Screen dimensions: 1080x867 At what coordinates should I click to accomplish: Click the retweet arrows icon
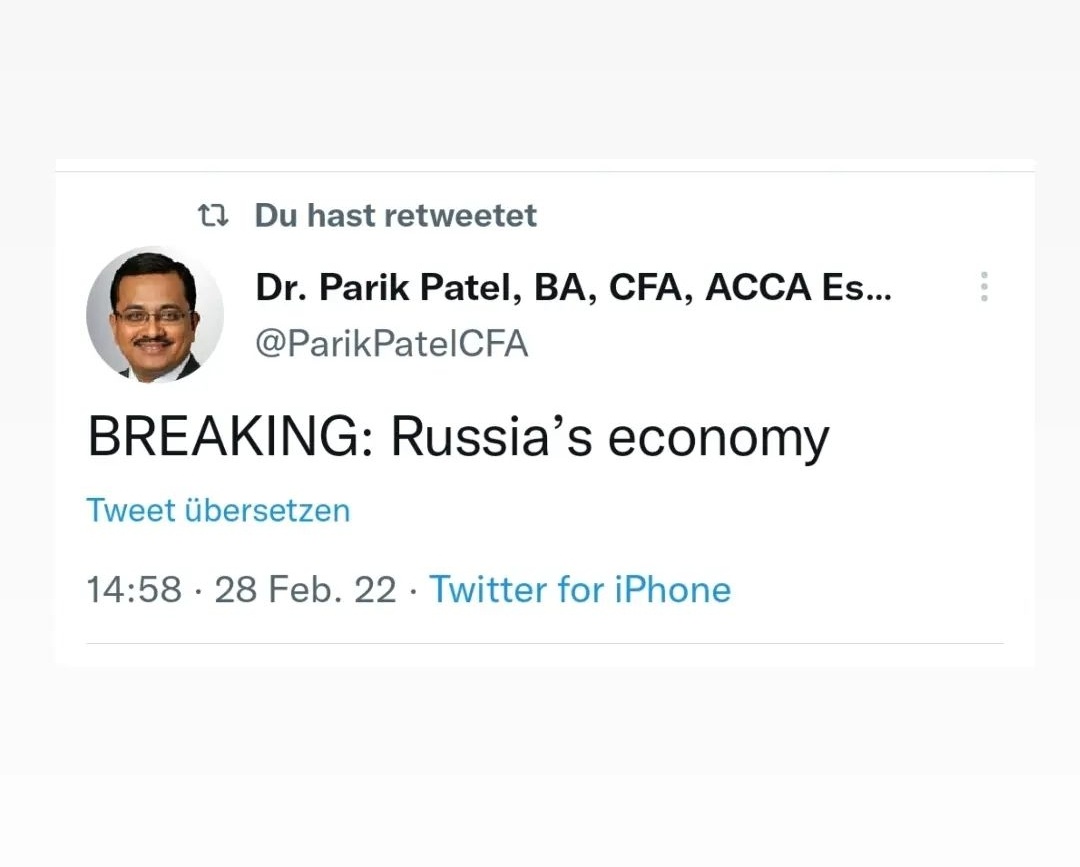coord(213,215)
